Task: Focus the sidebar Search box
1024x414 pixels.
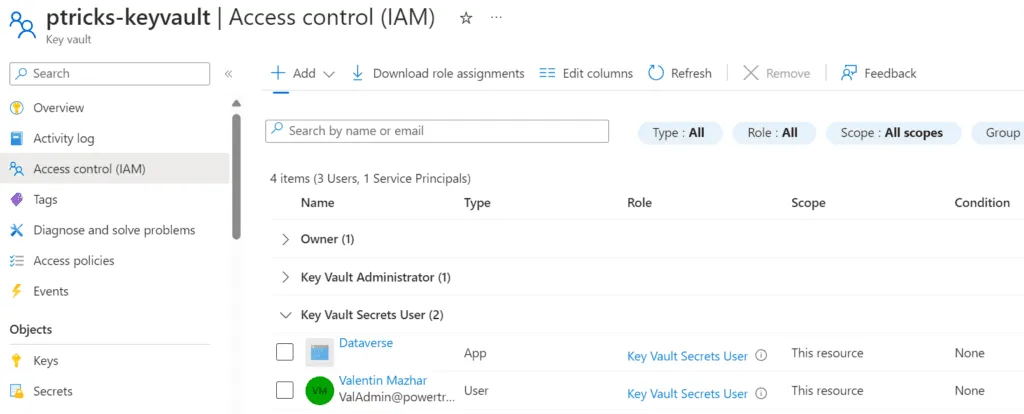Action: tap(110, 74)
